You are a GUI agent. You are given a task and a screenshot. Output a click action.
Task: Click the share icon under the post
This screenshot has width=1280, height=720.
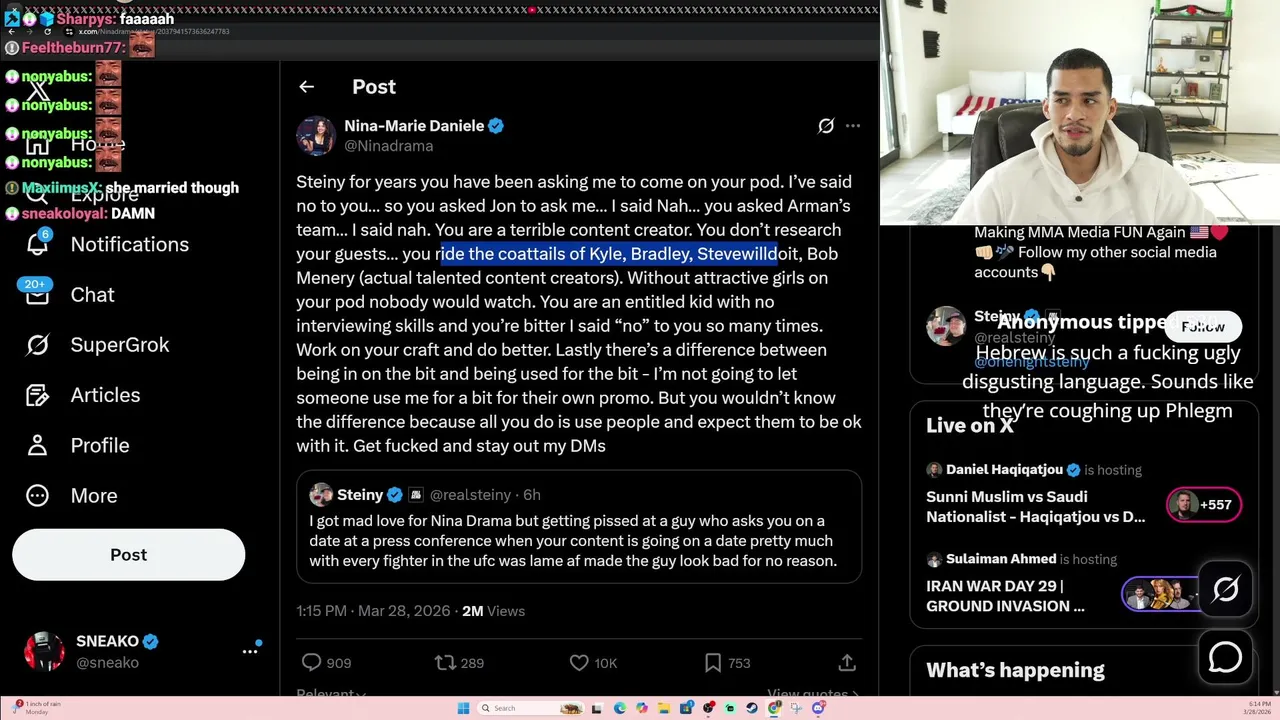tap(847, 662)
